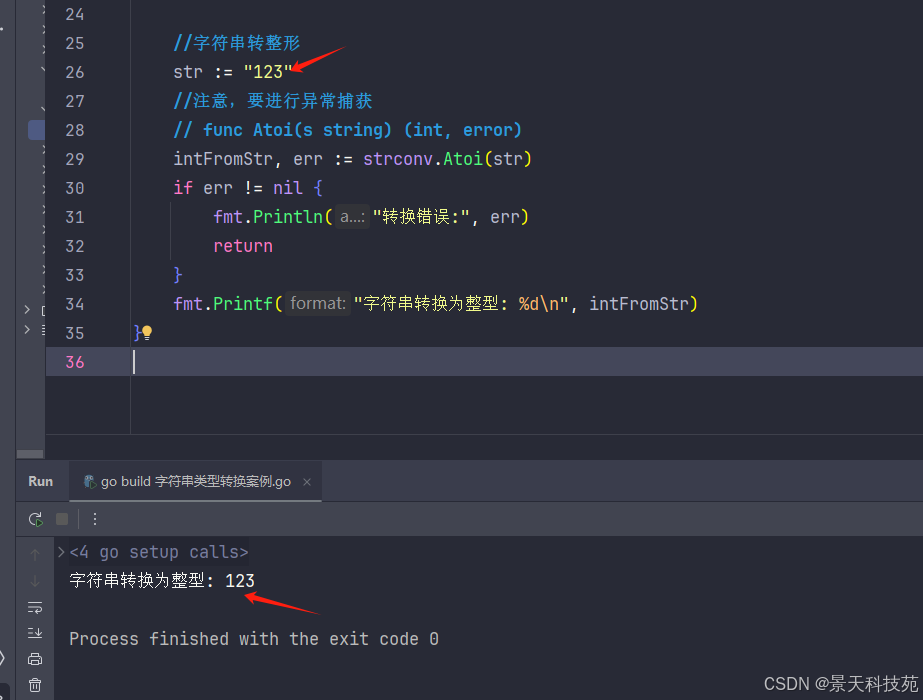The image size is (923, 700).
Task: Click line number 29 in the gutter
Action: tap(74, 159)
